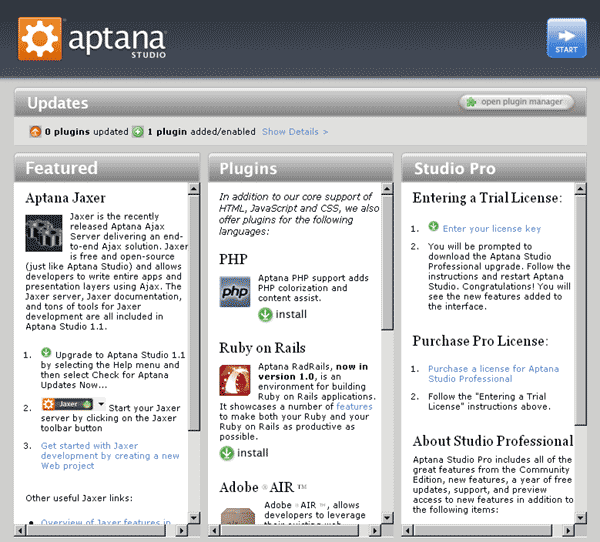600x542 pixels.
Task: Click Studio Pro panel scroll down arrow
Action: coord(580,518)
